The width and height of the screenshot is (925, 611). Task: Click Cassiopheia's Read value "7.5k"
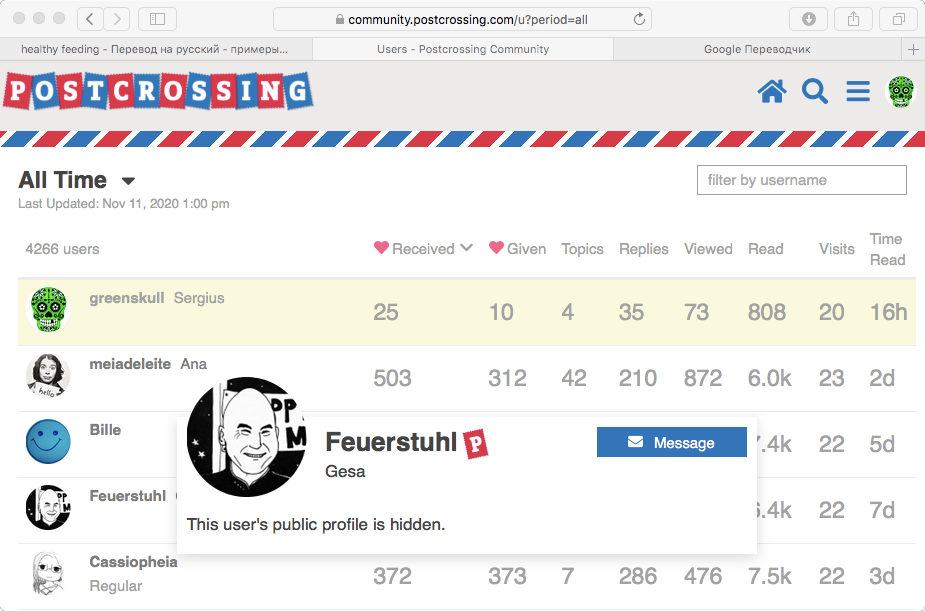click(770, 576)
